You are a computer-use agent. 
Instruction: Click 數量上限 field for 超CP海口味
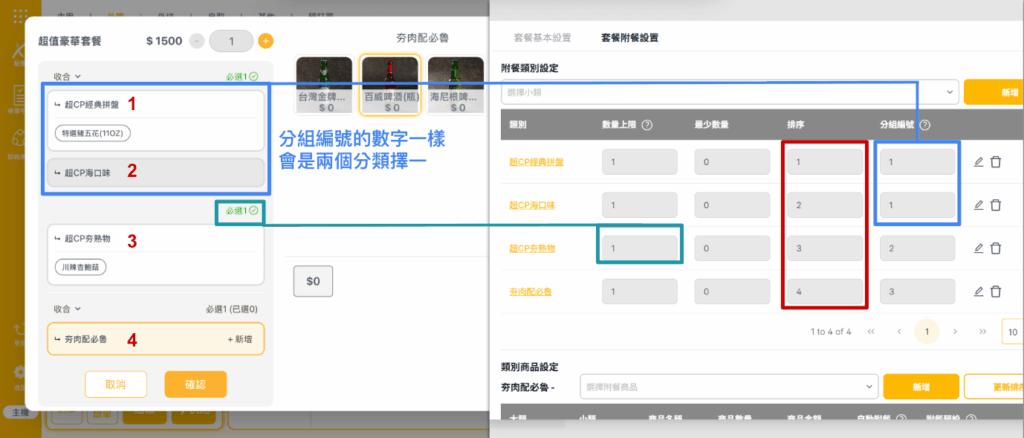click(x=639, y=205)
